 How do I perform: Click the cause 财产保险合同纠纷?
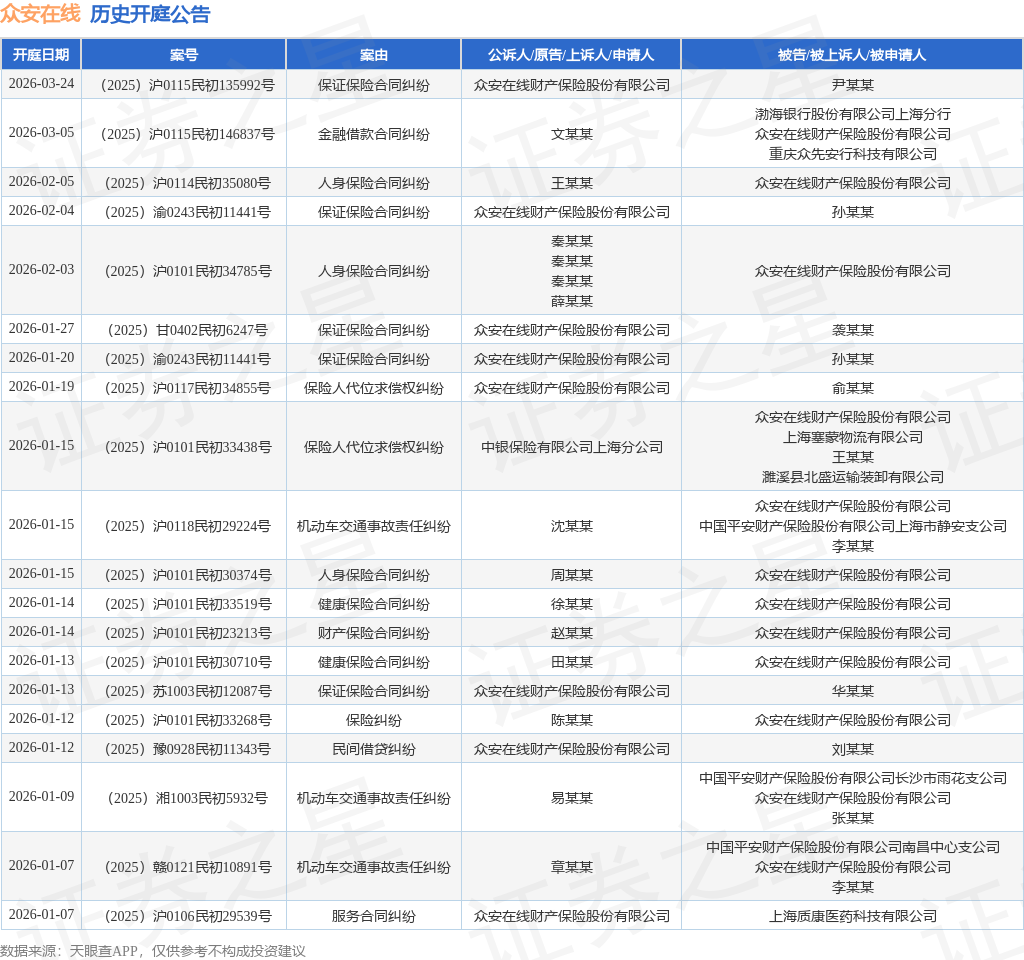click(x=374, y=633)
